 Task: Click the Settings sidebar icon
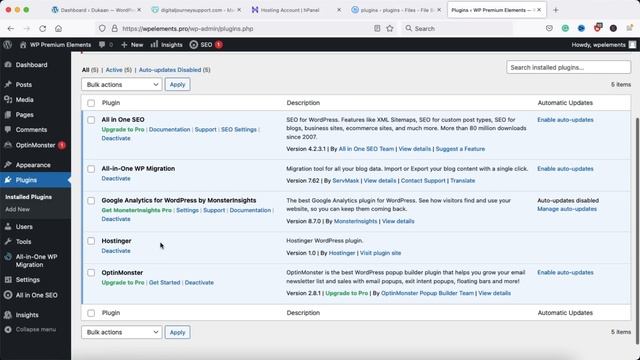click(8, 280)
